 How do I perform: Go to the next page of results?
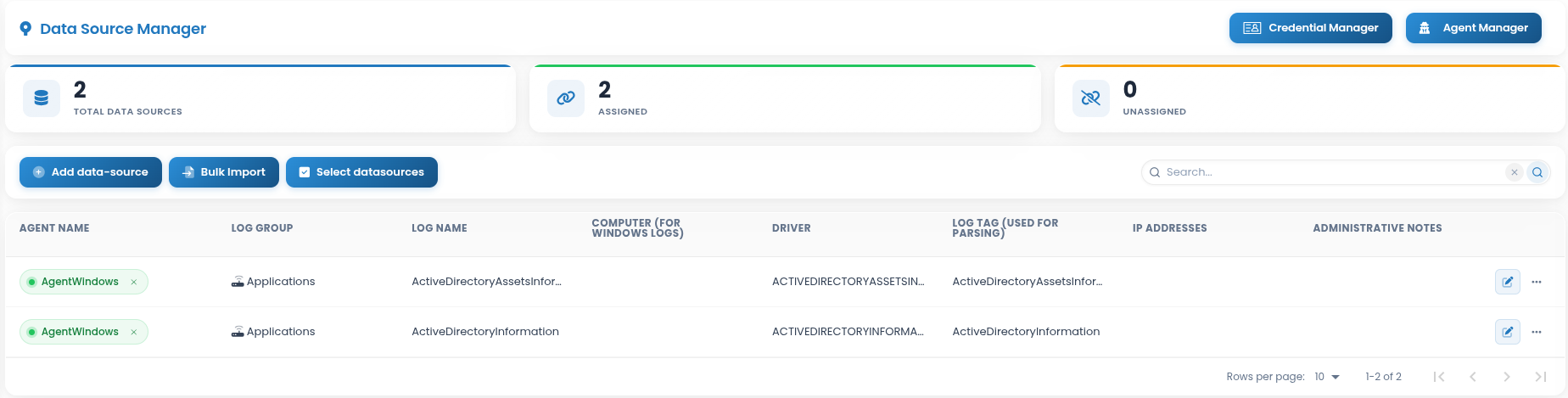[1507, 377]
